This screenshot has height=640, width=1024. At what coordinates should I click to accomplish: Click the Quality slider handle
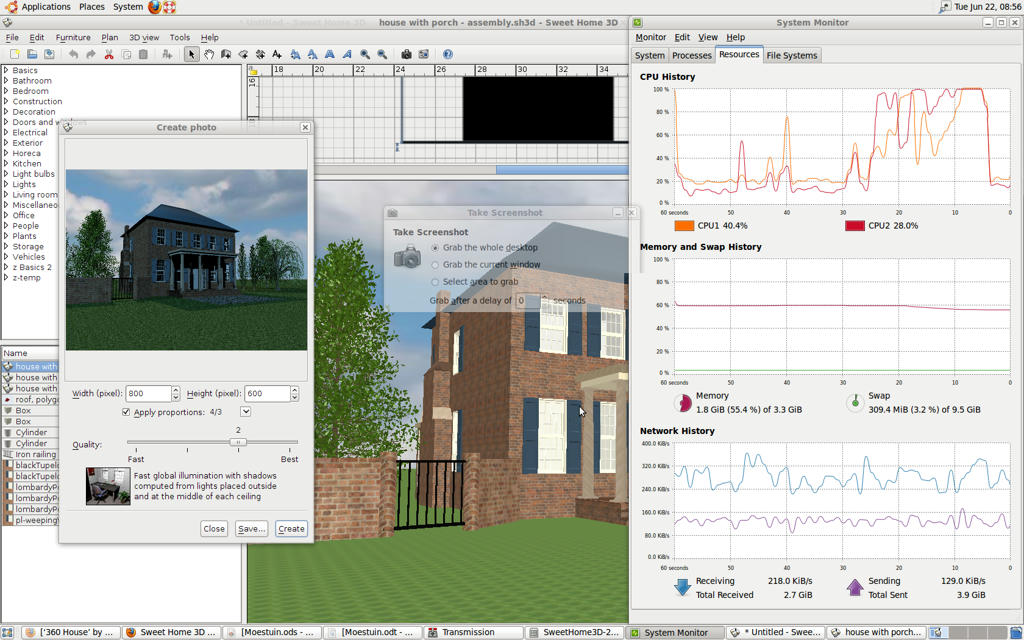(x=238, y=442)
